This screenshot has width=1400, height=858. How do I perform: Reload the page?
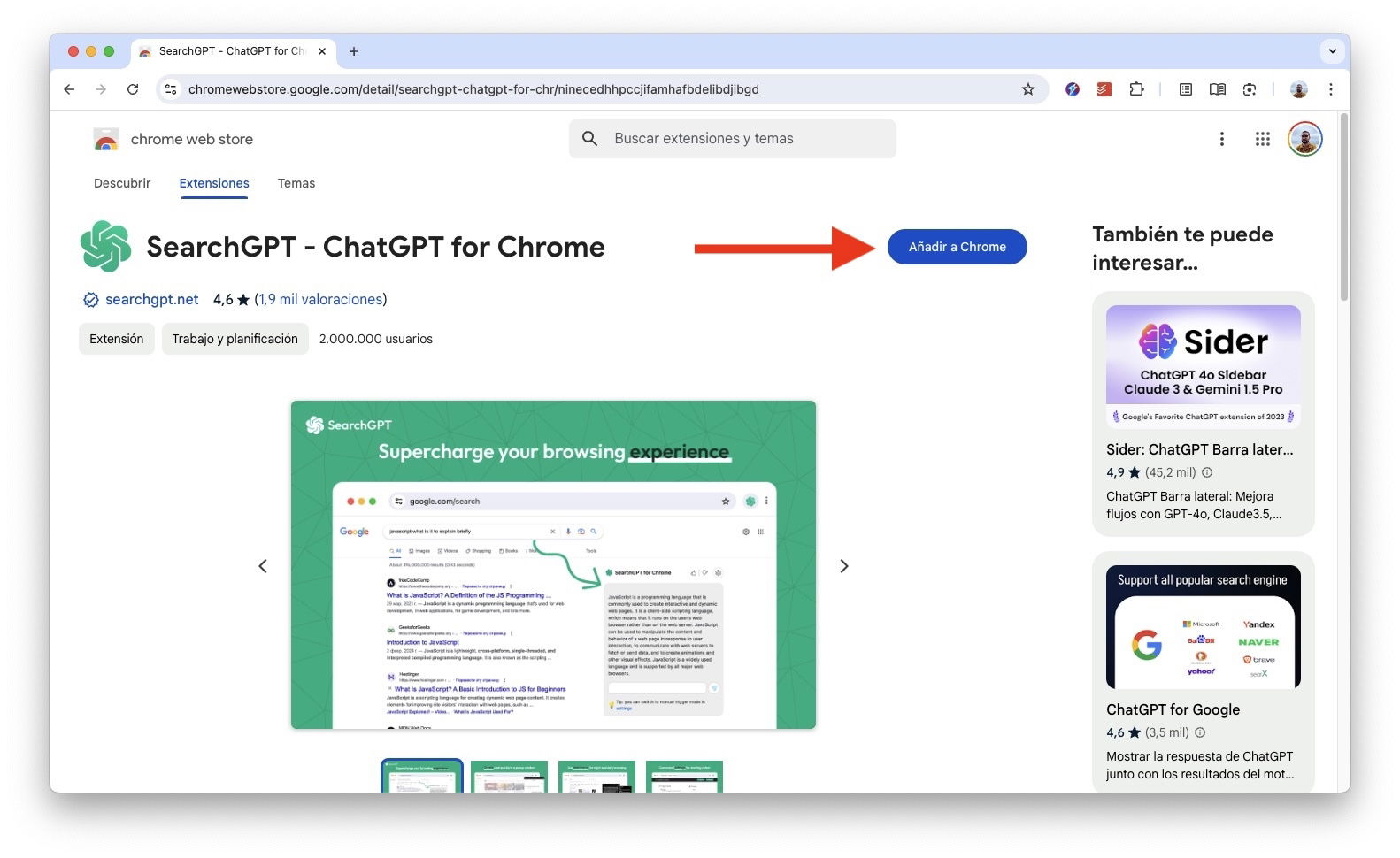click(133, 89)
